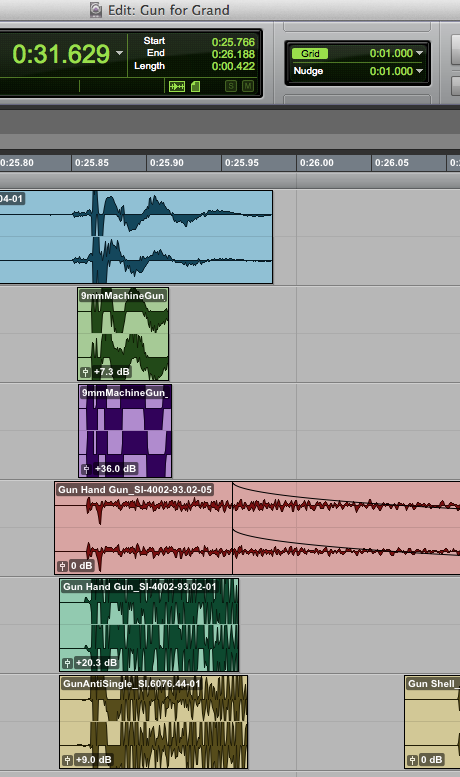Viewport: 460px width, 777px height.
Task: Click the clip gain fader icon beside +9.0 dB
Action: (68, 760)
